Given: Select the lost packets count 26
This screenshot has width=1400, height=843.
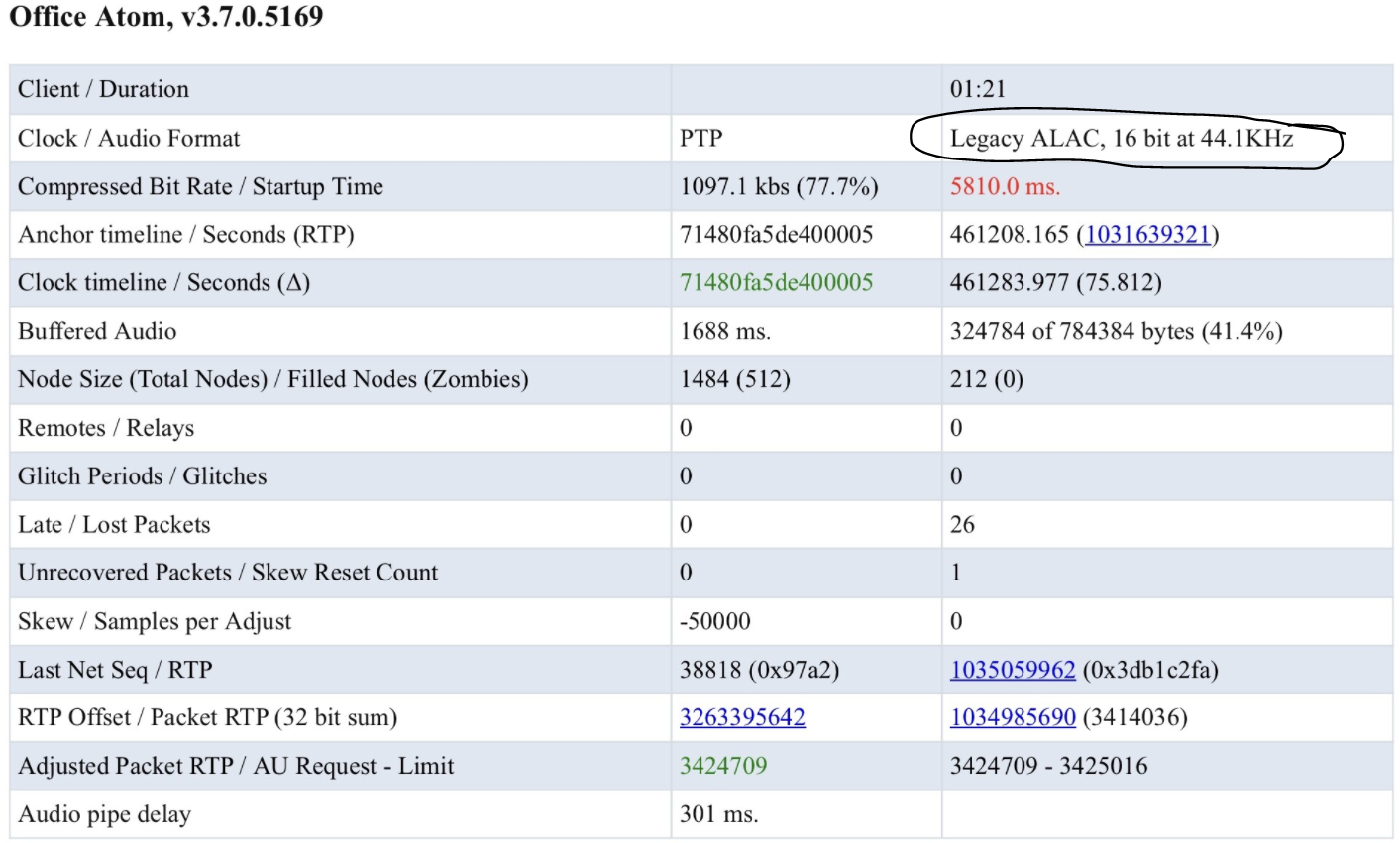Looking at the screenshot, I should tap(963, 525).
